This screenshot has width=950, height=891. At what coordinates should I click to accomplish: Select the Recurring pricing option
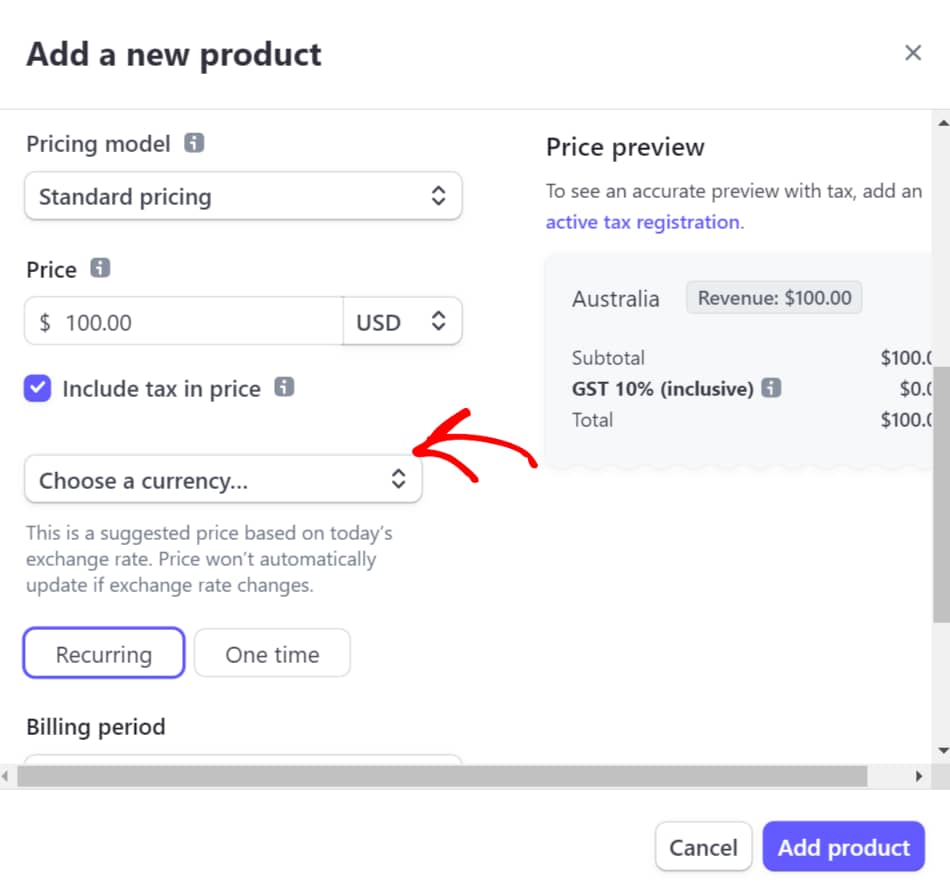click(x=104, y=655)
